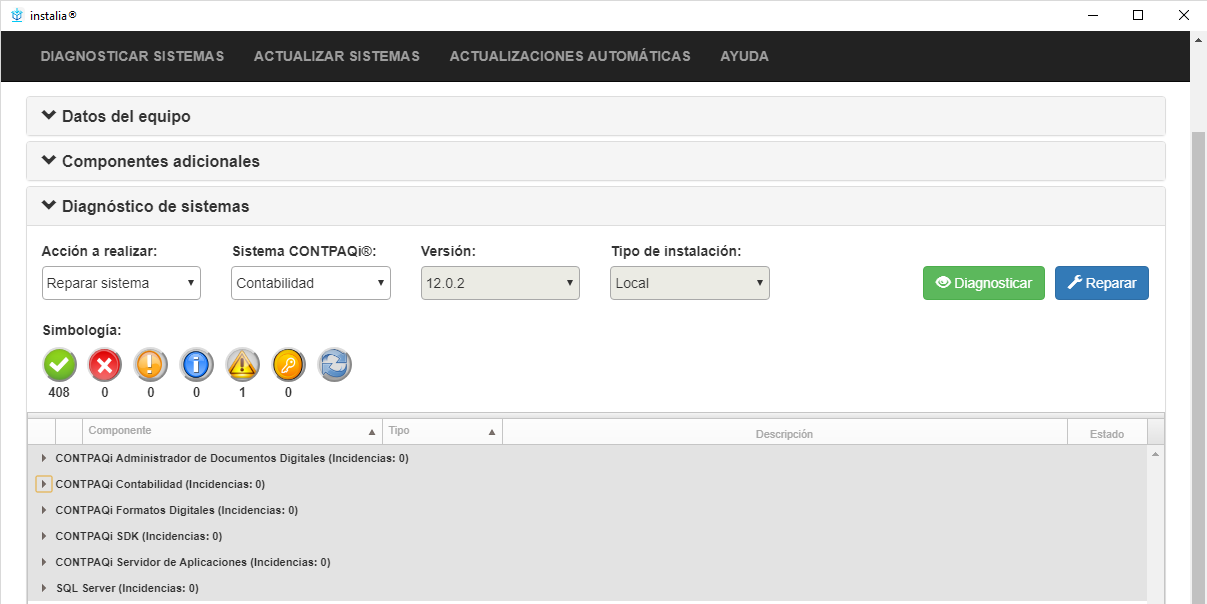Click the red X error symbology icon
The image size is (1207, 604).
pyautogui.click(x=105, y=365)
